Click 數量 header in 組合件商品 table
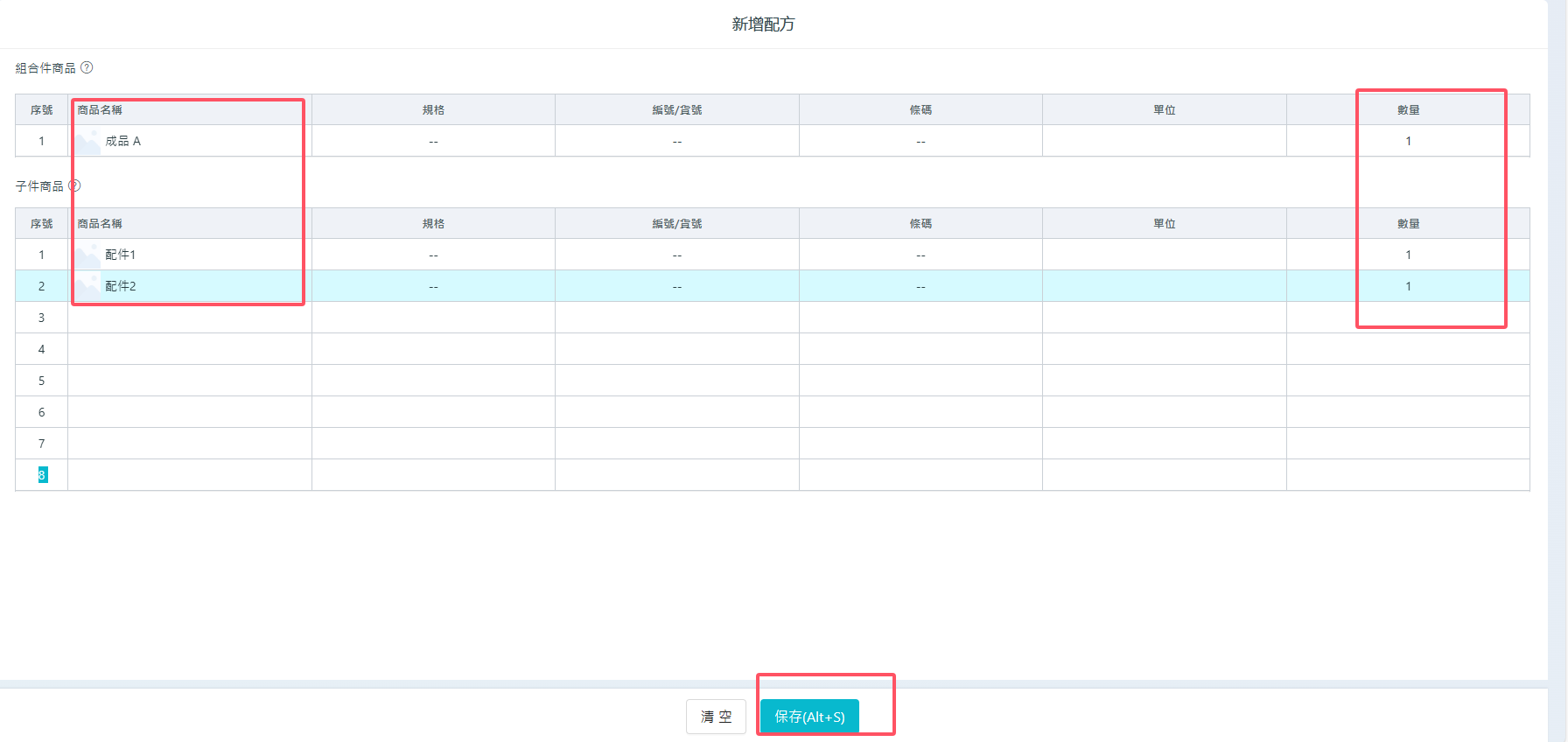 tap(1408, 110)
